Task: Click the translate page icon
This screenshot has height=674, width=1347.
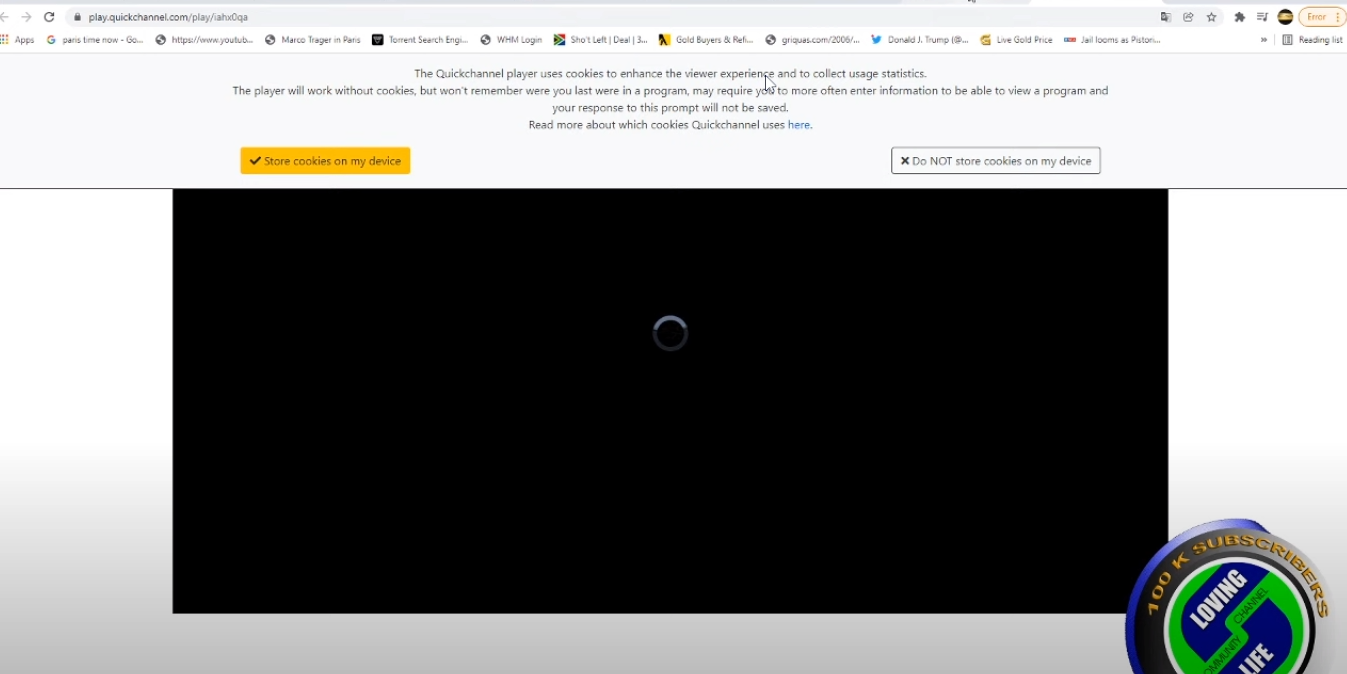Action: (1165, 17)
